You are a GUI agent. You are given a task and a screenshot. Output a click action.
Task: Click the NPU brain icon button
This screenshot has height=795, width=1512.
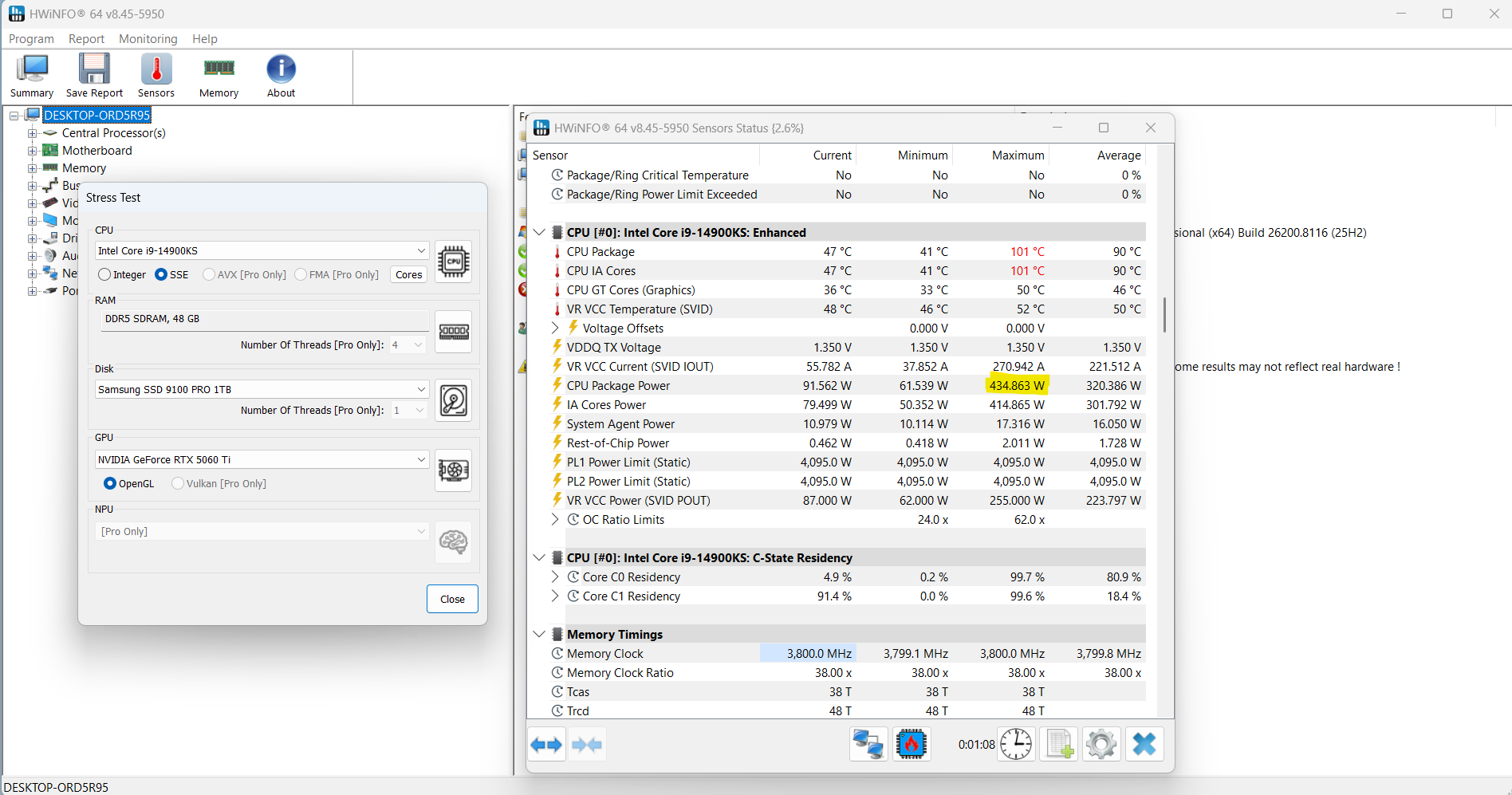click(x=454, y=542)
